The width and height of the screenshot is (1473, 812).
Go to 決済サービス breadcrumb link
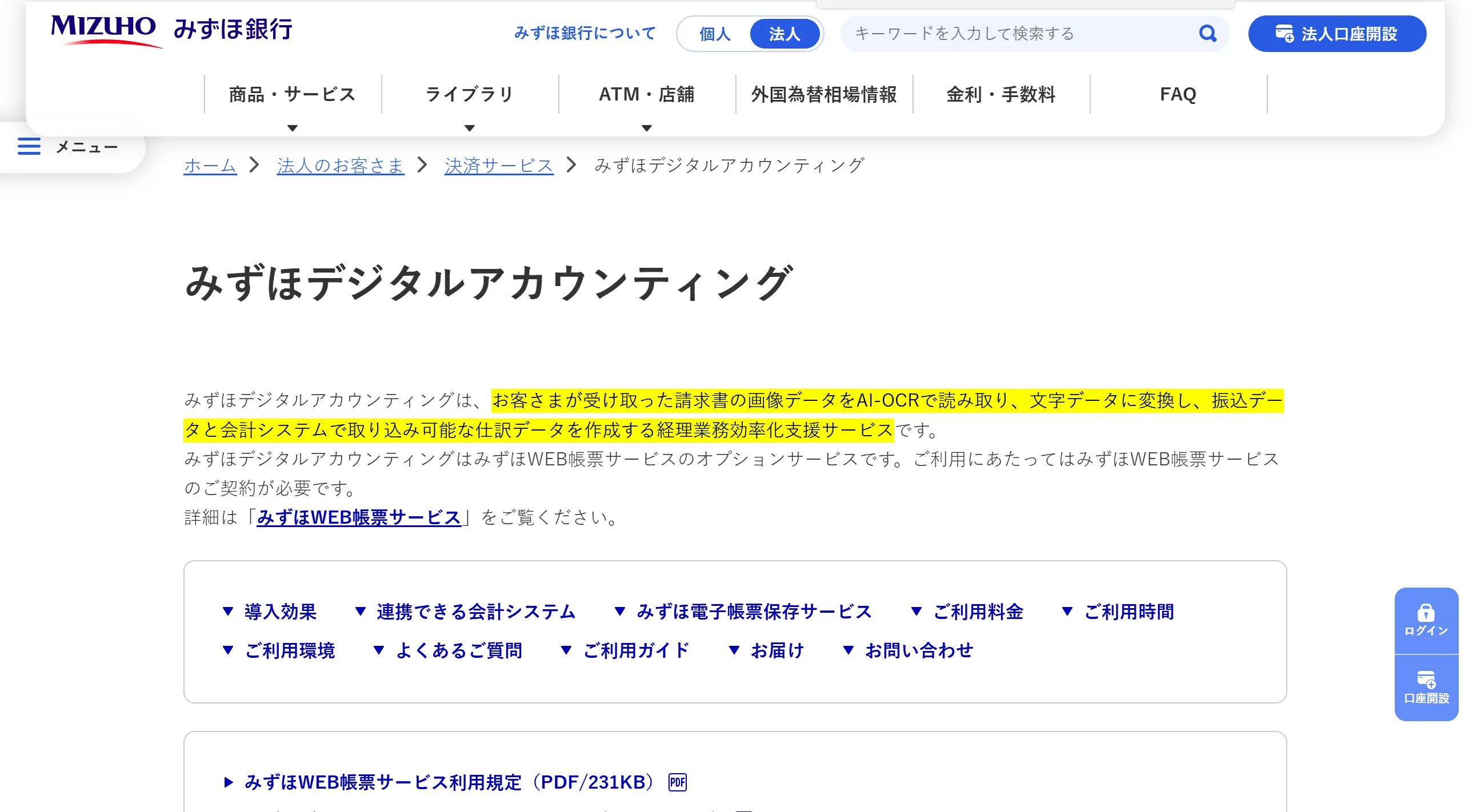click(499, 166)
